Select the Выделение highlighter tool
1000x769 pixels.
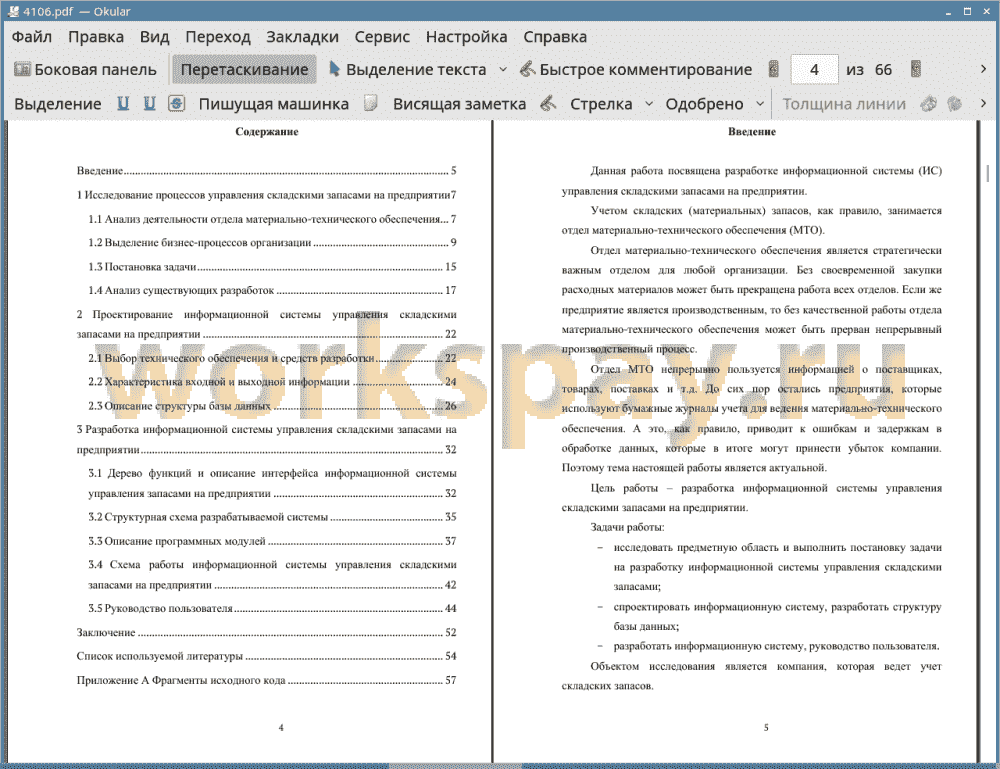tap(57, 104)
